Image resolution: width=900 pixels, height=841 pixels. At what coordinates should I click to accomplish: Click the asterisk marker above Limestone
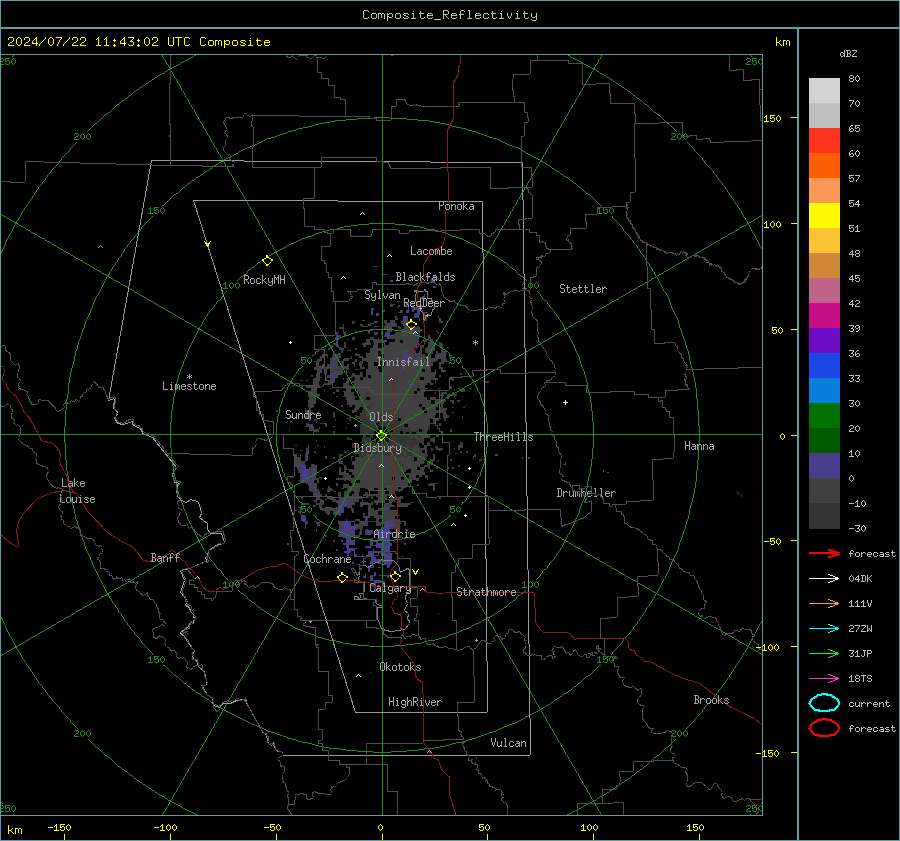(189, 377)
